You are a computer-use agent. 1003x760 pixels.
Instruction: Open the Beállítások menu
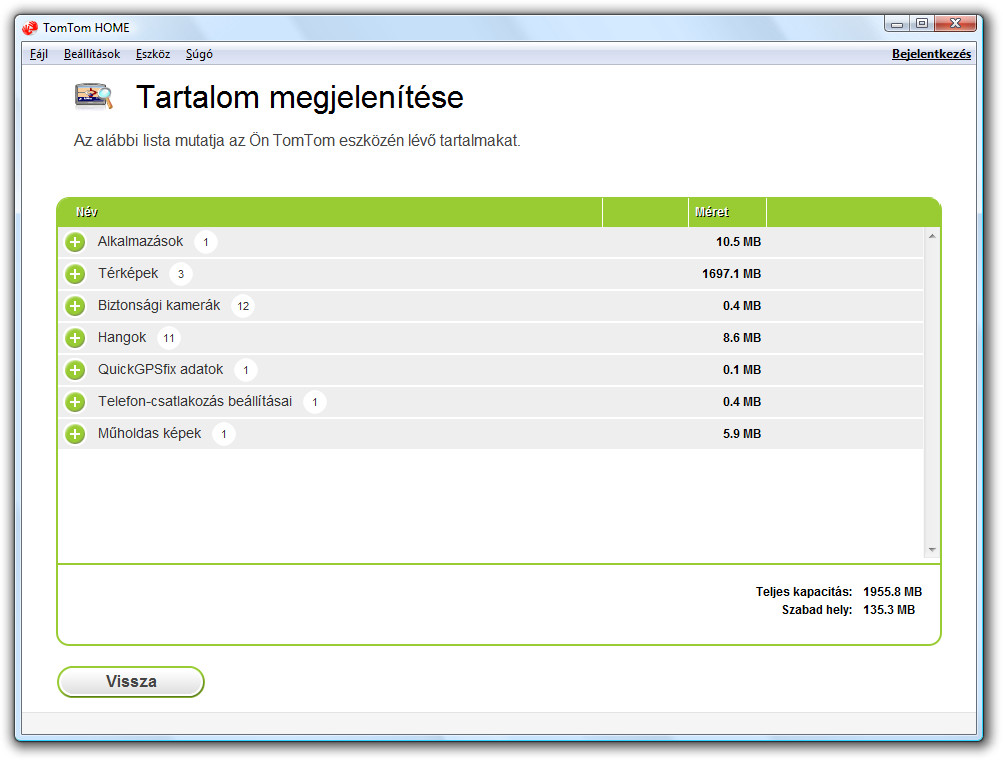click(x=91, y=54)
